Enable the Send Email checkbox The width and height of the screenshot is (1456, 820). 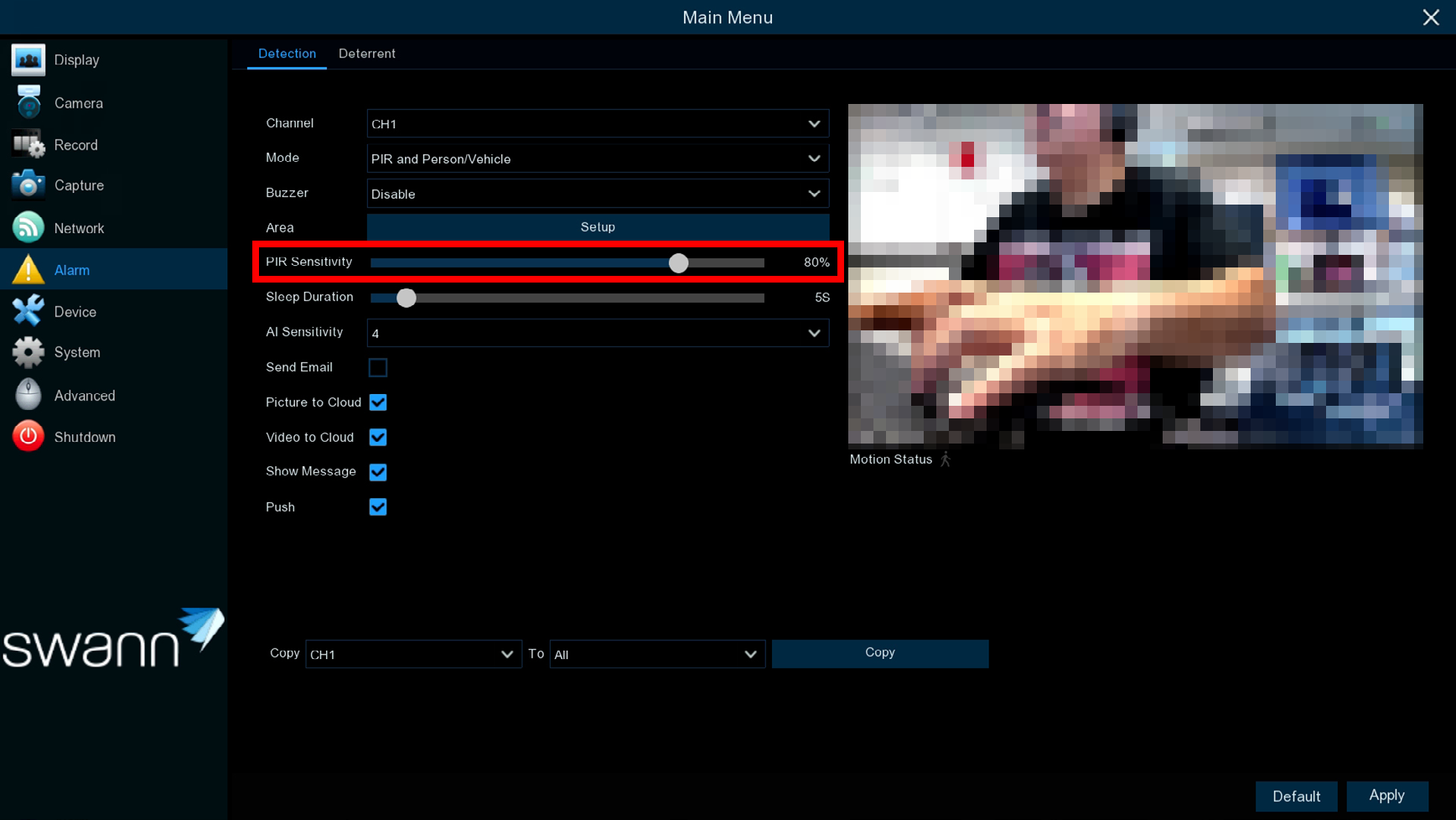tap(378, 368)
